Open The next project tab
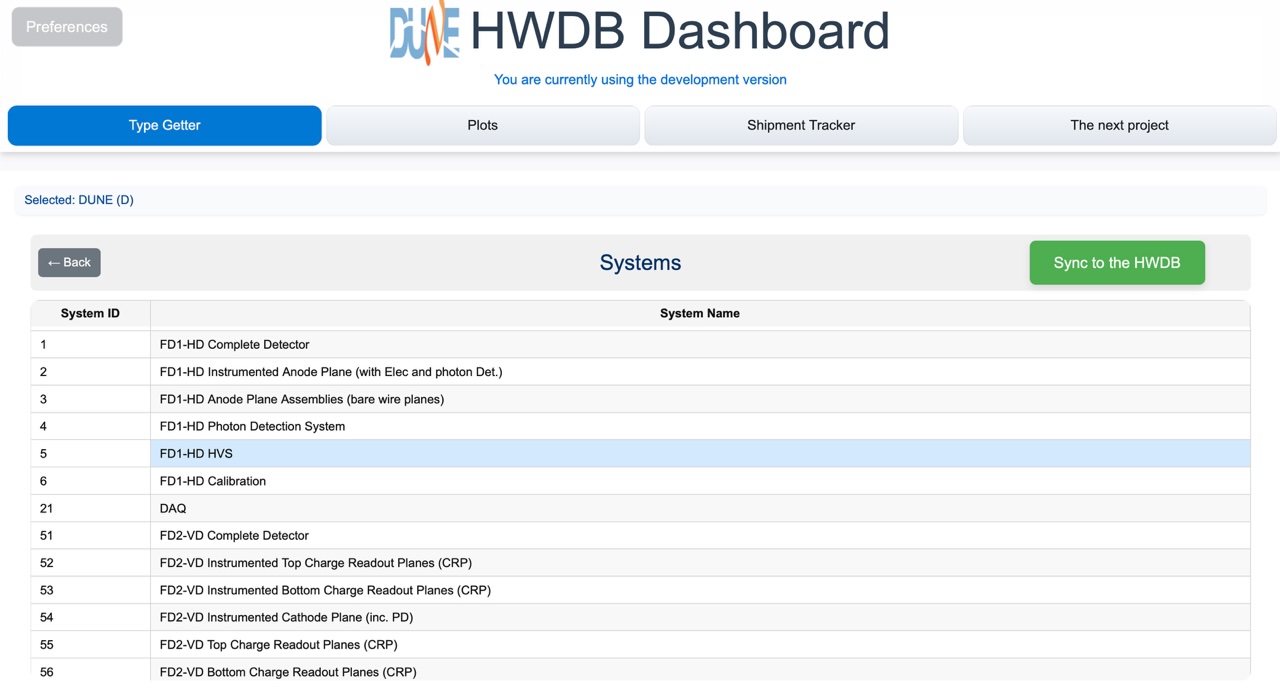 (x=1119, y=125)
